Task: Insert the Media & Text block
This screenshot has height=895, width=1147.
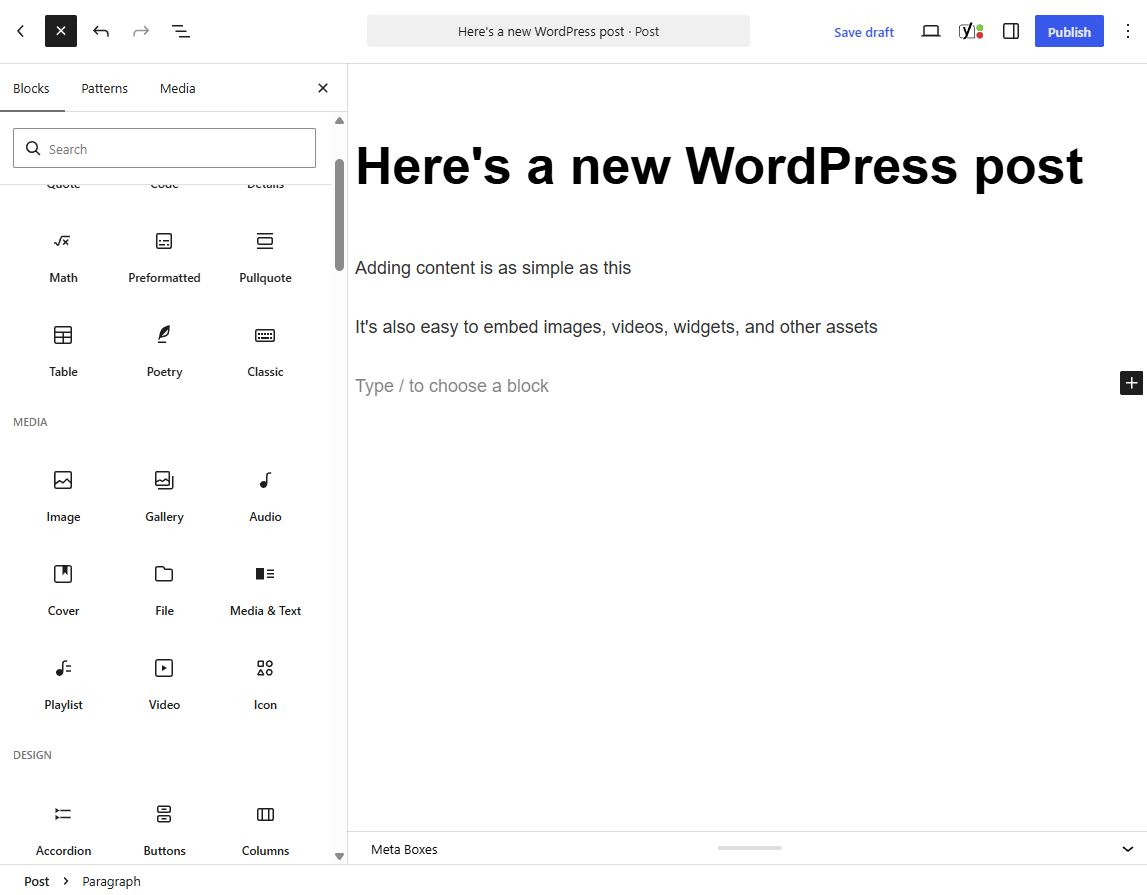Action: [x=265, y=591]
